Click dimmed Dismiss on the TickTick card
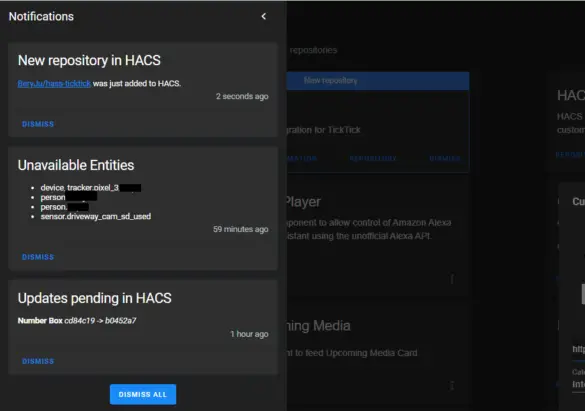This screenshot has width=585, height=411. 444,159
